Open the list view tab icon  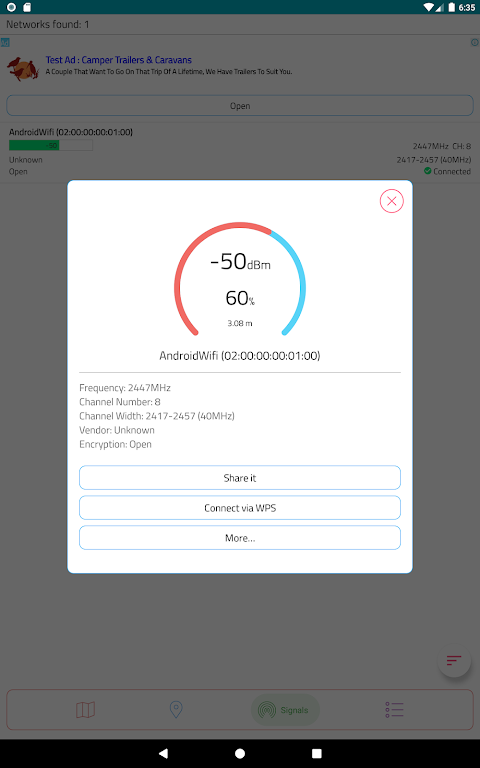click(x=394, y=709)
